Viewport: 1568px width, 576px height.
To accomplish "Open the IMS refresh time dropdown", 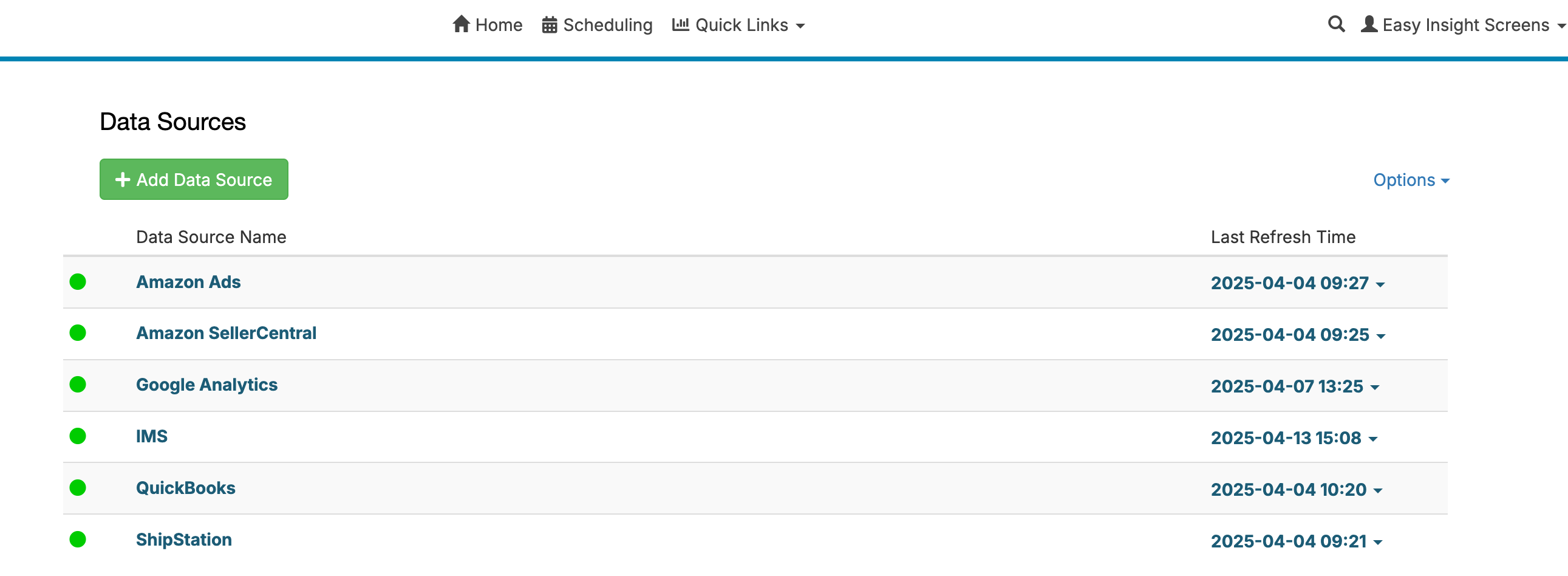I will coord(1294,439).
